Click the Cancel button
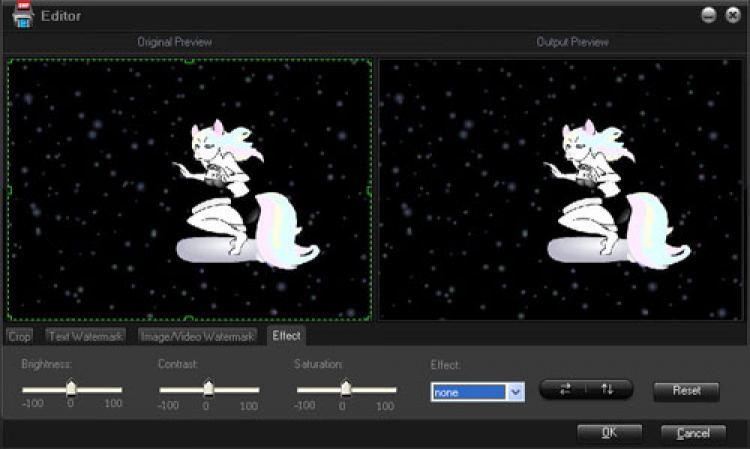Viewport: 750px width, 449px height. [693, 434]
